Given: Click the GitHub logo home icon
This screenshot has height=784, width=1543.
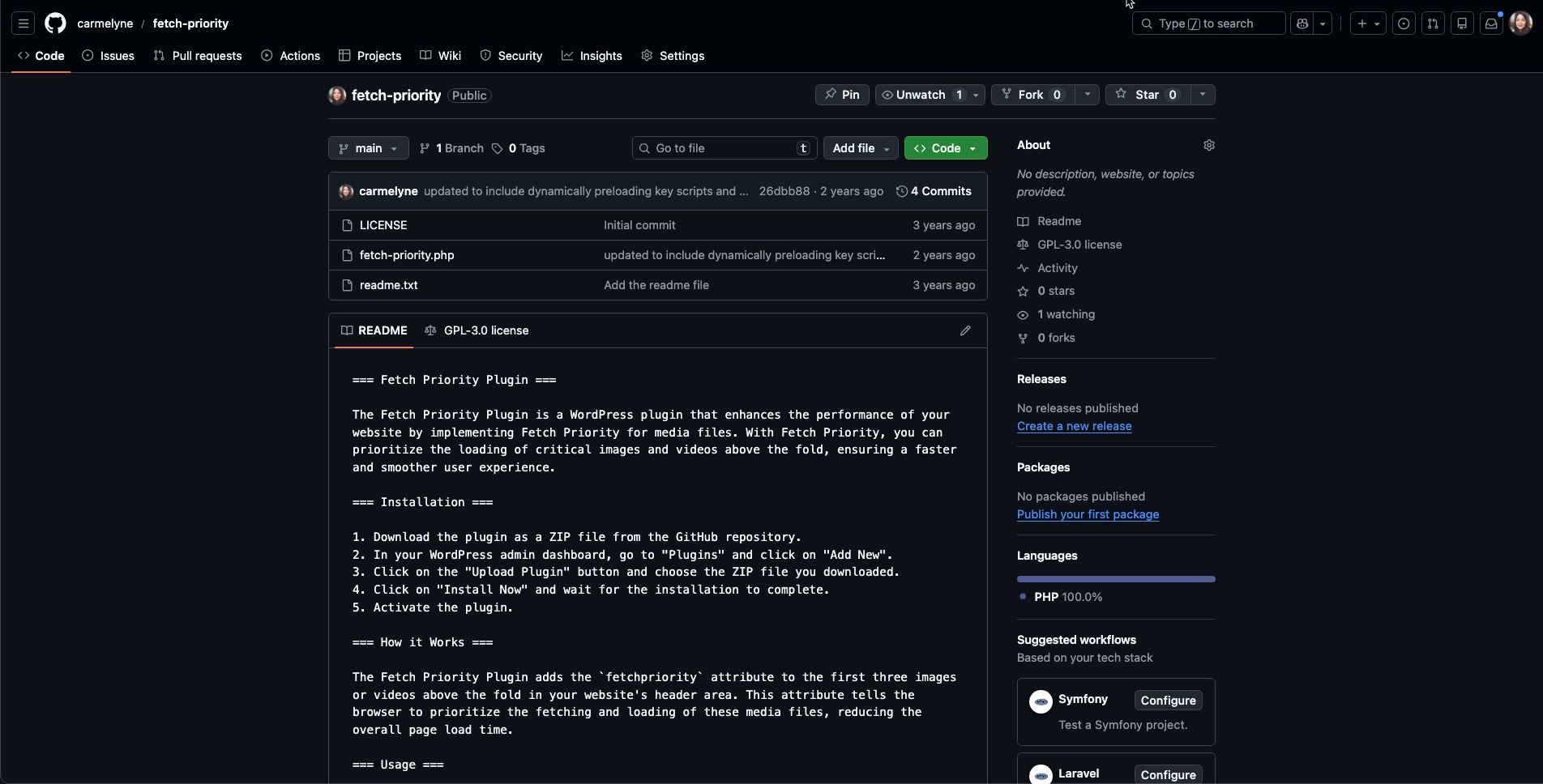Looking at the screenshot, I should pyautogui.click(x=55, y=23).
